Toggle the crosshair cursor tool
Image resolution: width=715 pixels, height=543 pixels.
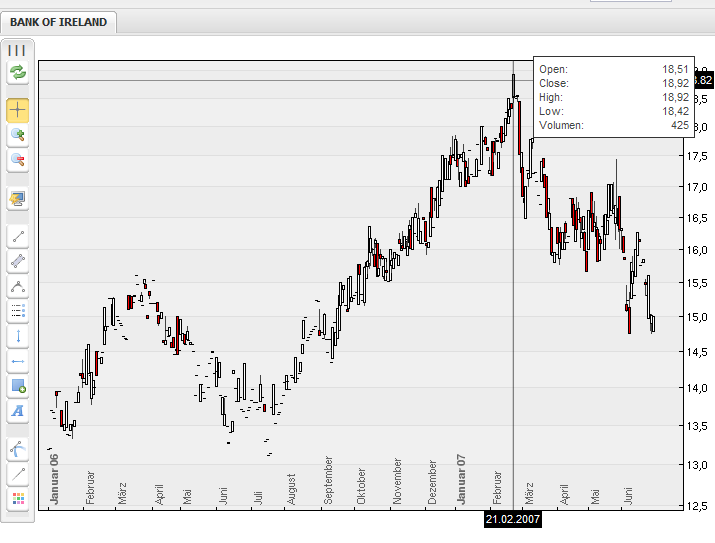click(x=18, y=110)
